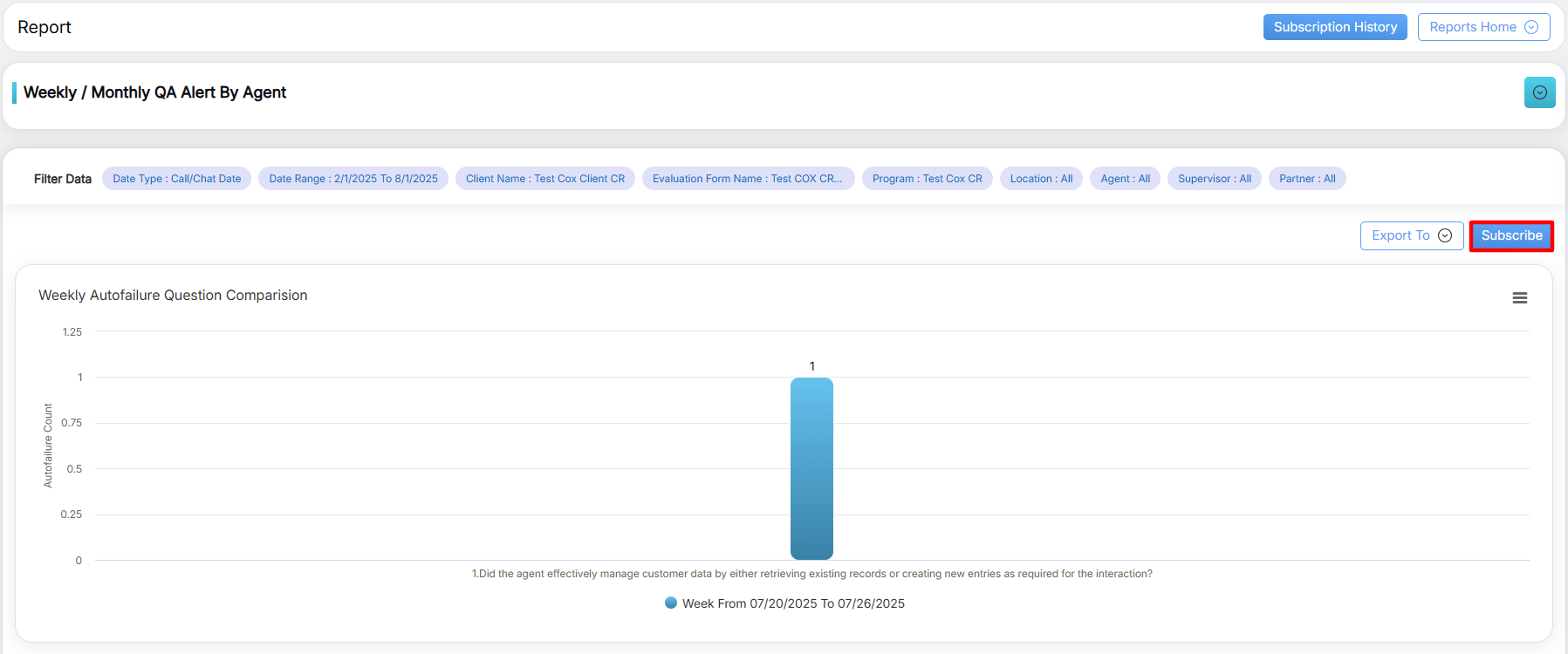
Task: Click the Evaluation Form Name filter chip
Action: point(747,179)
